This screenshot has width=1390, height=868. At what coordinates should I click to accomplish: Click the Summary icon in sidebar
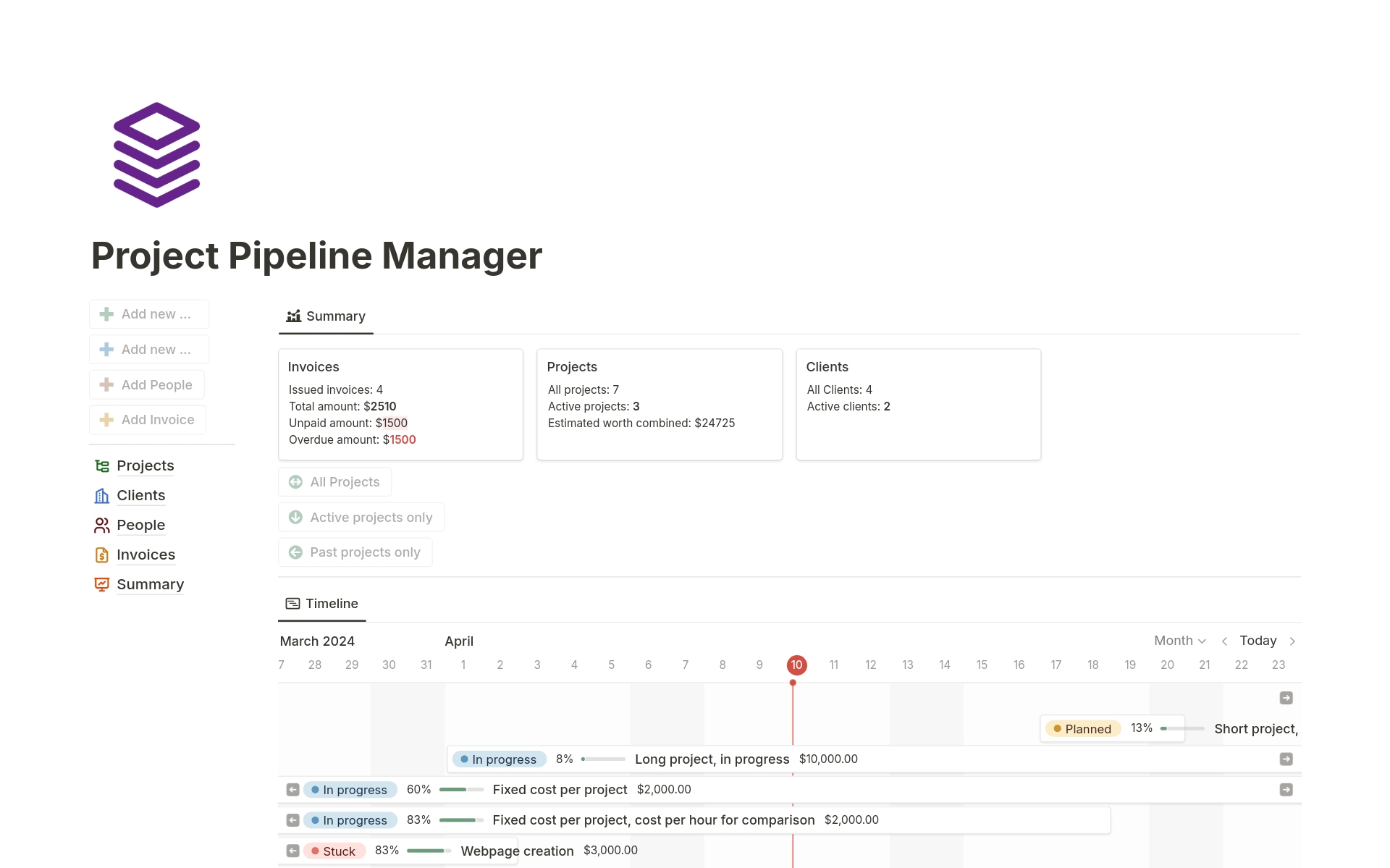pos(101,583)
